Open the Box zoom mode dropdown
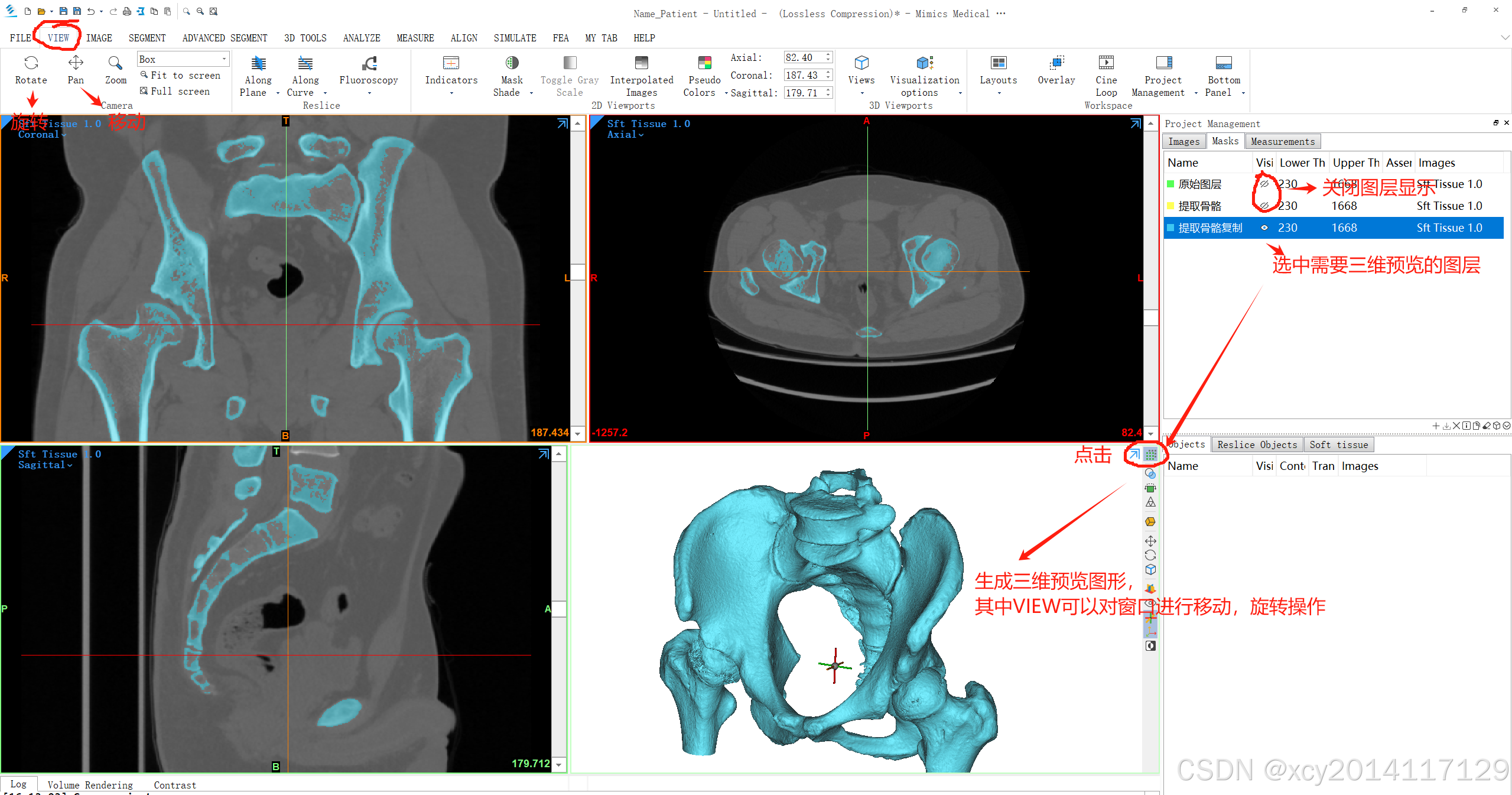The width and height of the screenshot is (1512, 795). 183,59
